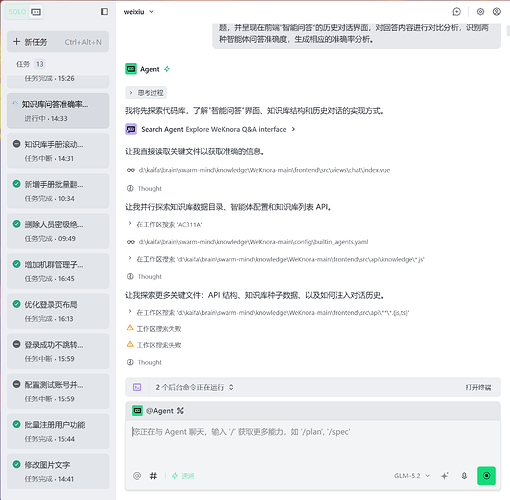This screenshot has width=510, height=500.
Task: Select task 知识库问答准确率 in progress
Action: point(58,111)
